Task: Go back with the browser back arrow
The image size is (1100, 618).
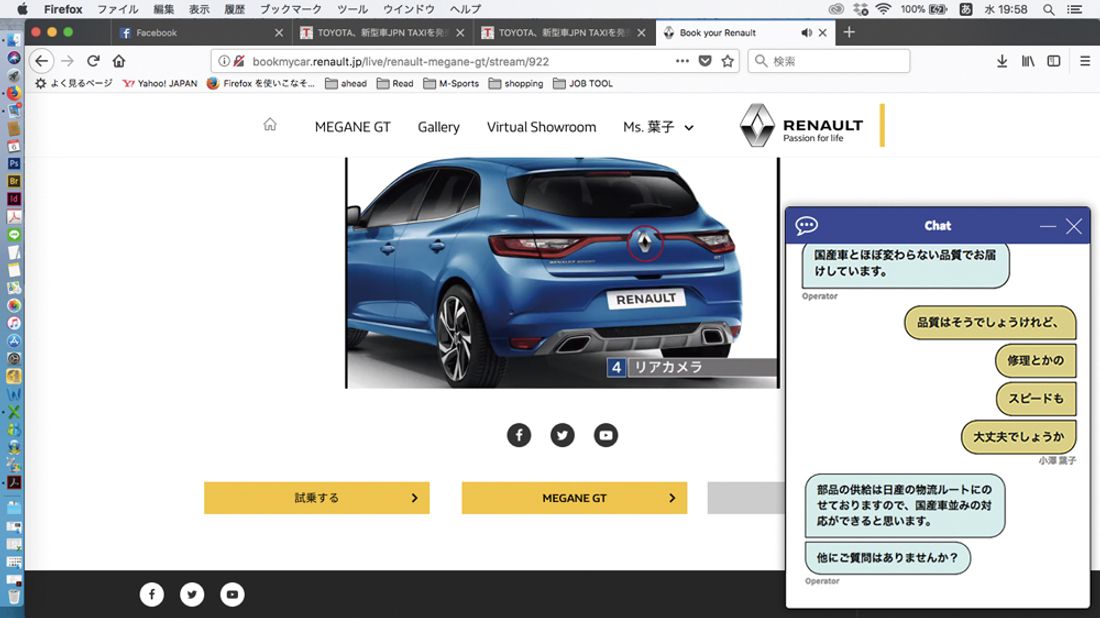Action: pyautogui.click(x=41, y=61)
